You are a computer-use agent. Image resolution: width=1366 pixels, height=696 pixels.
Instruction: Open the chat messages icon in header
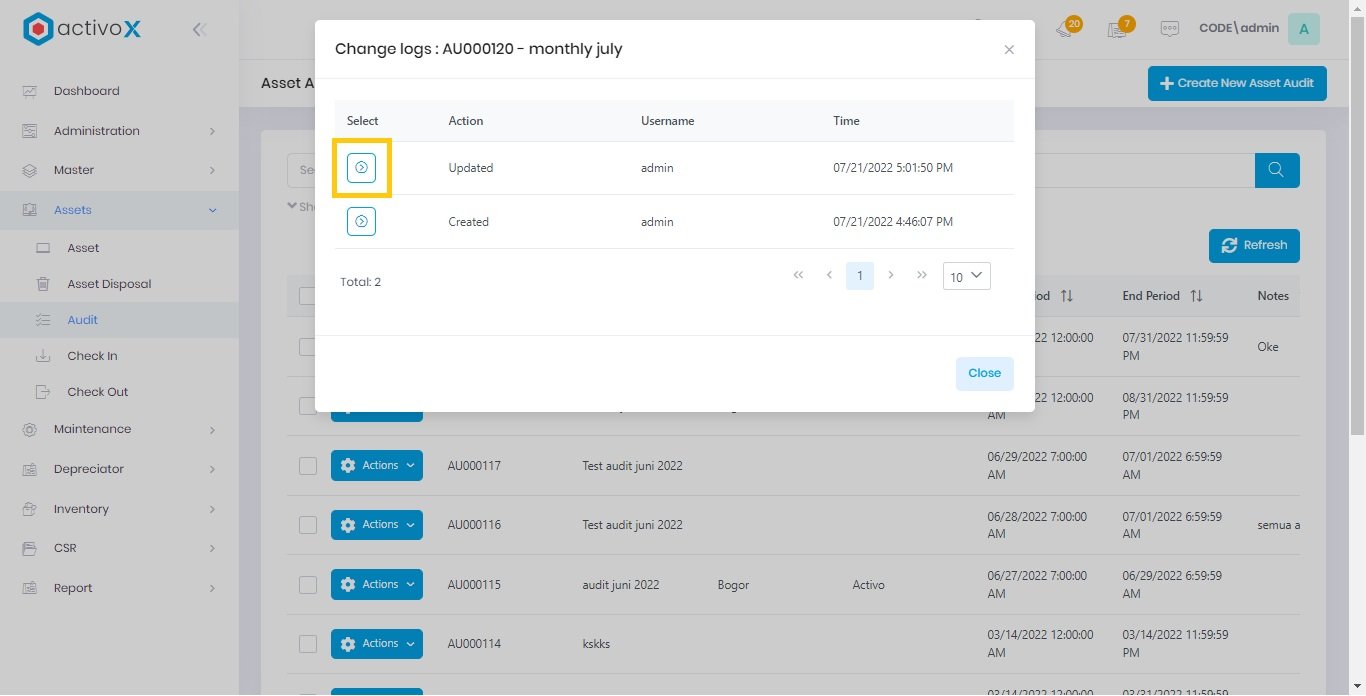point(1169,29)
